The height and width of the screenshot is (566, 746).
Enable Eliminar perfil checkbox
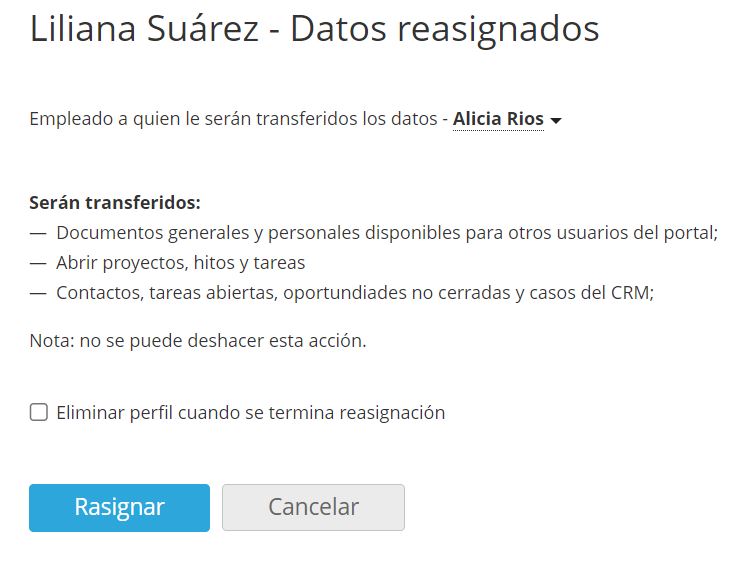point(39,412)
